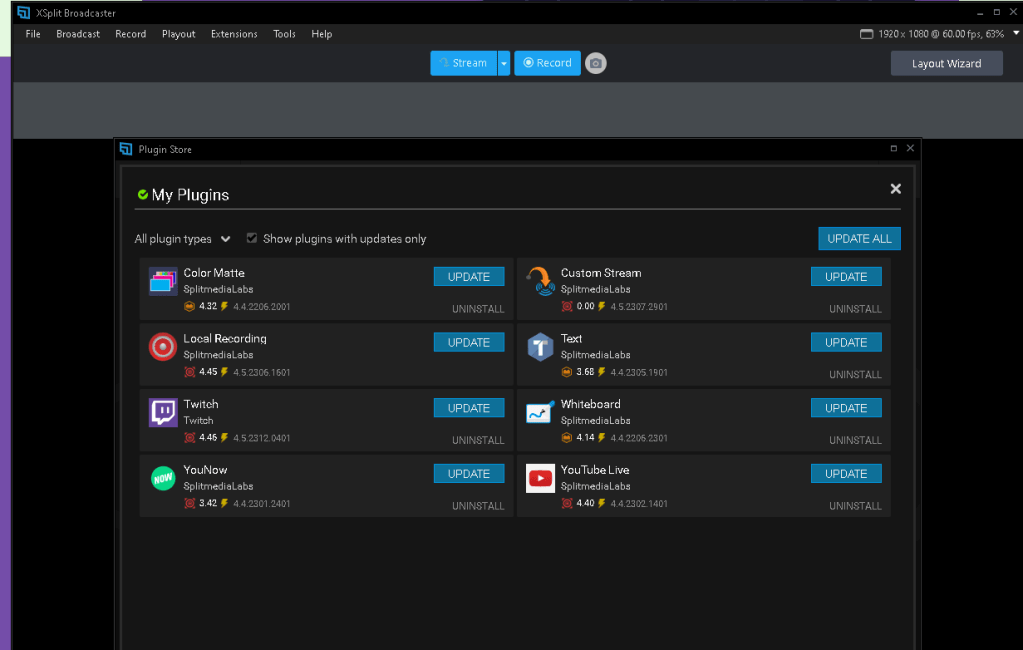The image size is (1023, 650).
Task: Update the Twitch plugin
Action: click(468, 408)
